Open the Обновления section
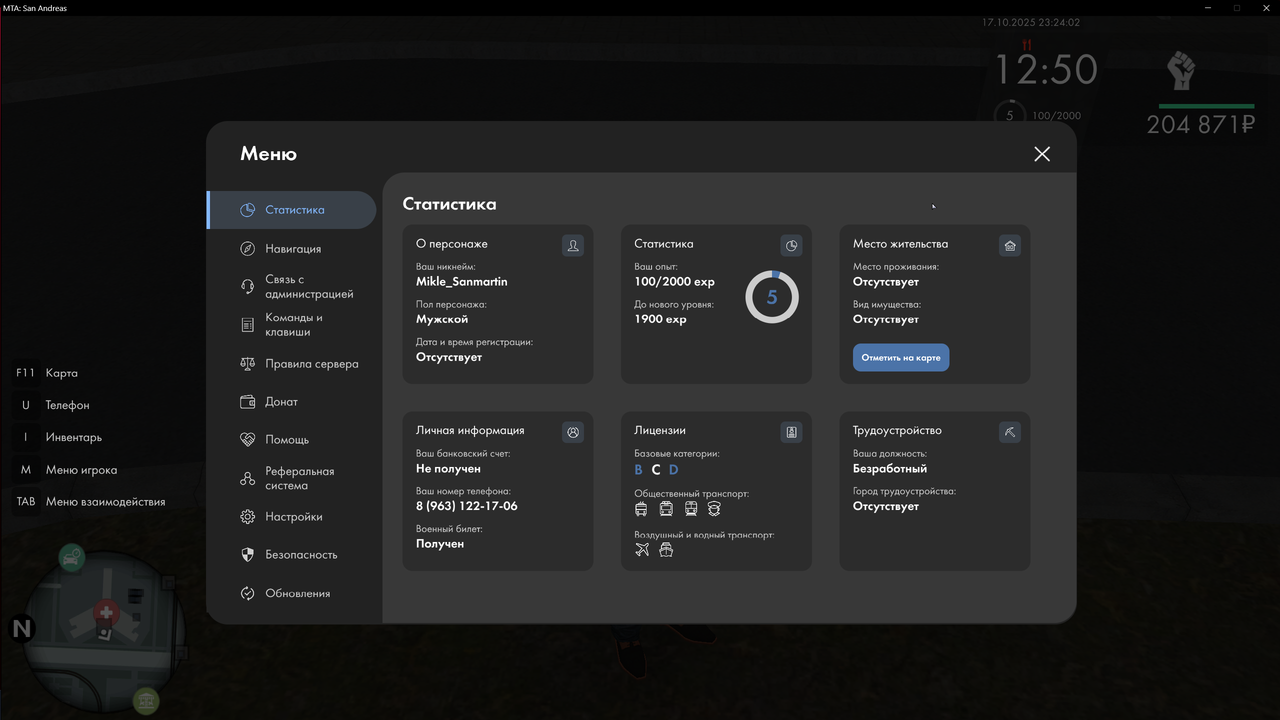1280x720 pixels. (x=292, y=593)
